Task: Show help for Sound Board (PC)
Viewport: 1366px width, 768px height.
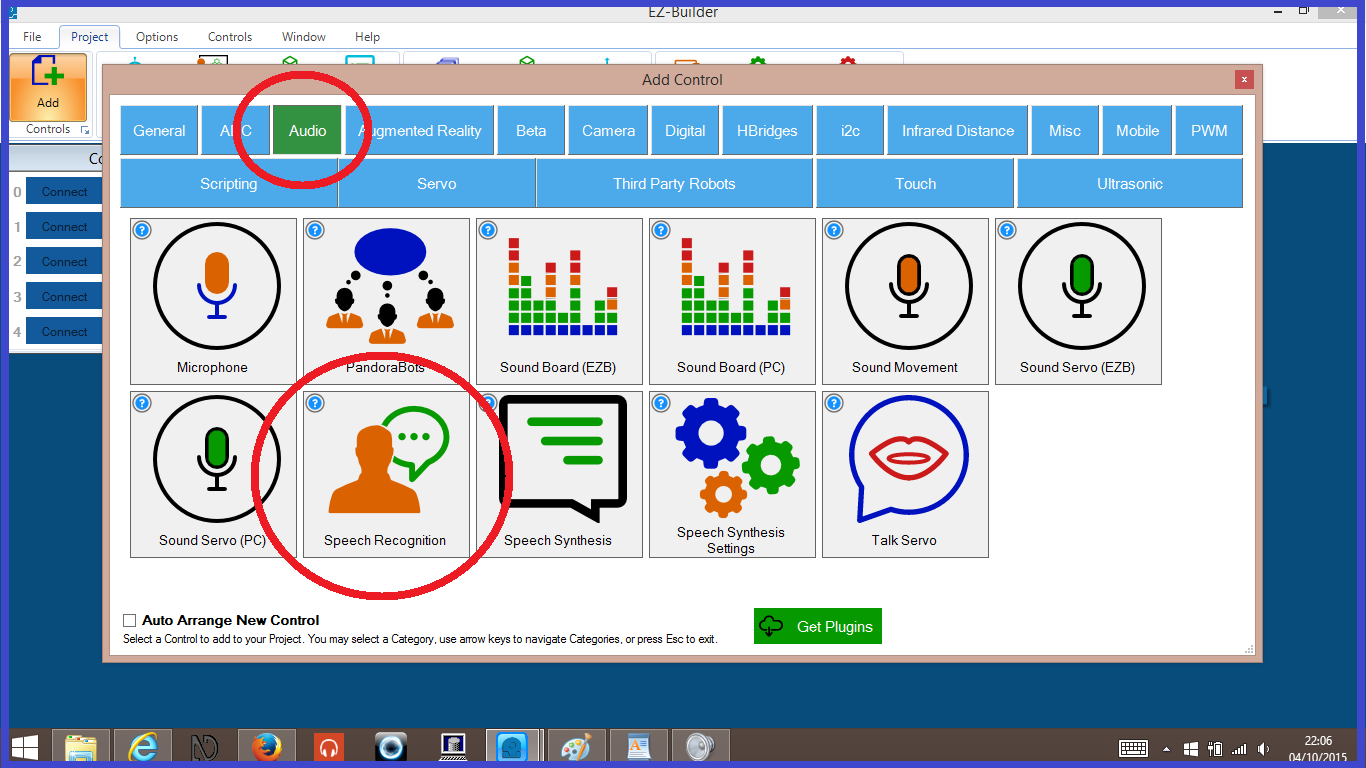Action: click(661, 230)
